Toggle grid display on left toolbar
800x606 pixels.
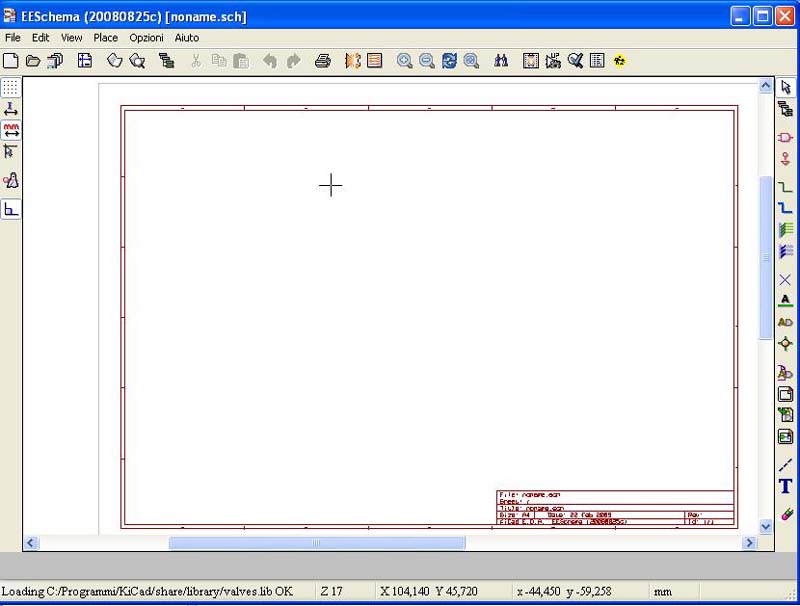pos(11,87)
